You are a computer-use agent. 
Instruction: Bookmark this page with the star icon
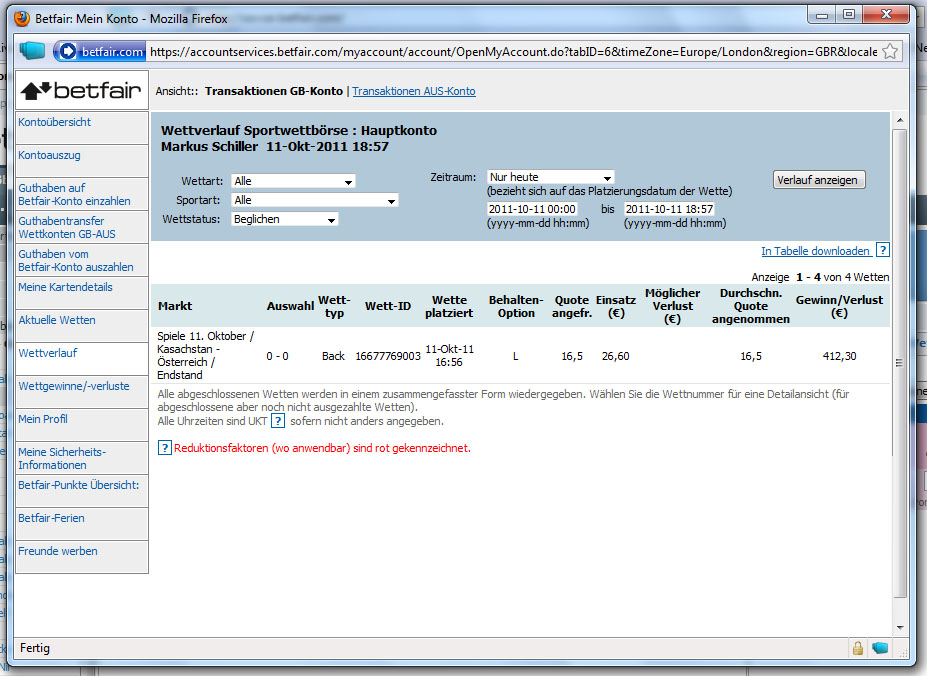pos(890,51)
